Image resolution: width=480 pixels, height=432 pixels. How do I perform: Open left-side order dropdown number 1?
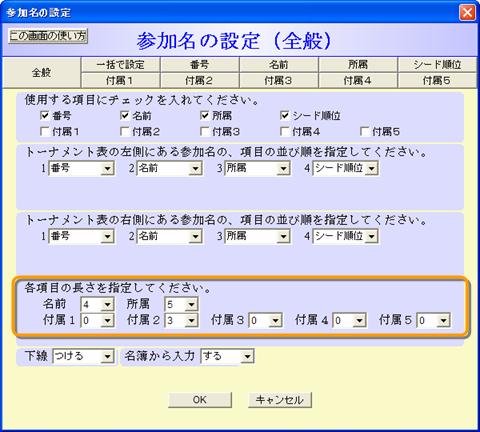81,168
